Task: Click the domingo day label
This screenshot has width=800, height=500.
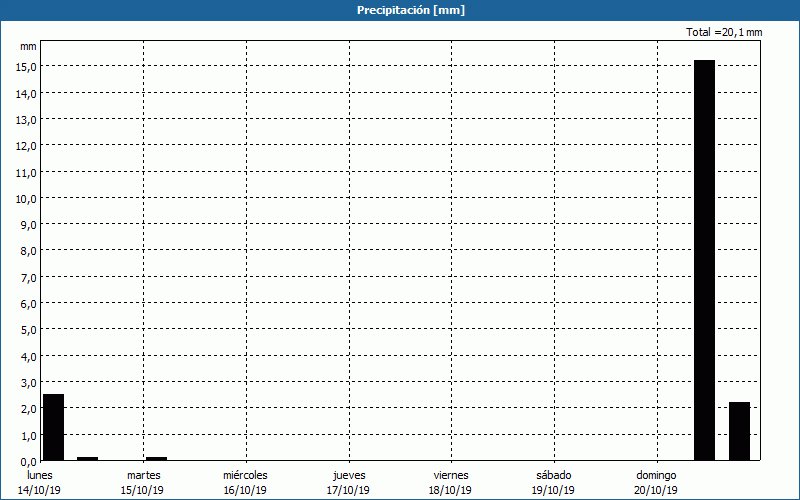Action: [656, 475]
